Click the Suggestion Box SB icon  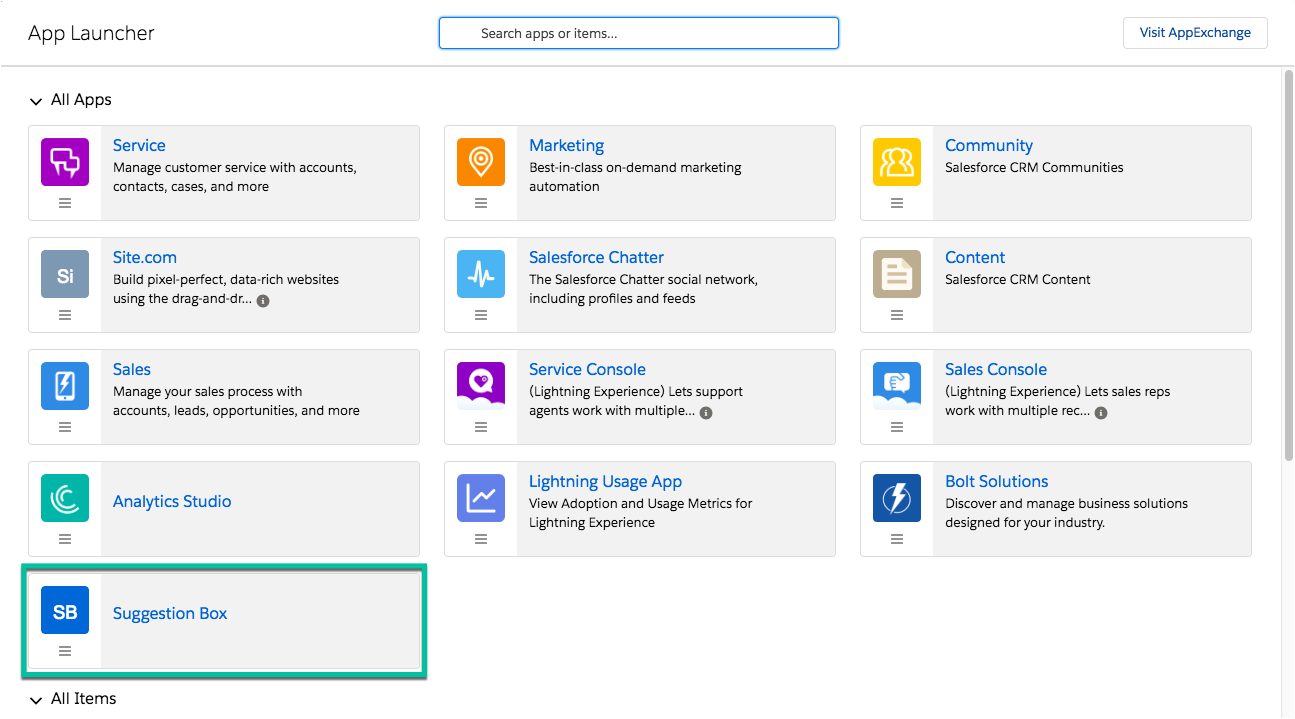[x=65, y=610]
